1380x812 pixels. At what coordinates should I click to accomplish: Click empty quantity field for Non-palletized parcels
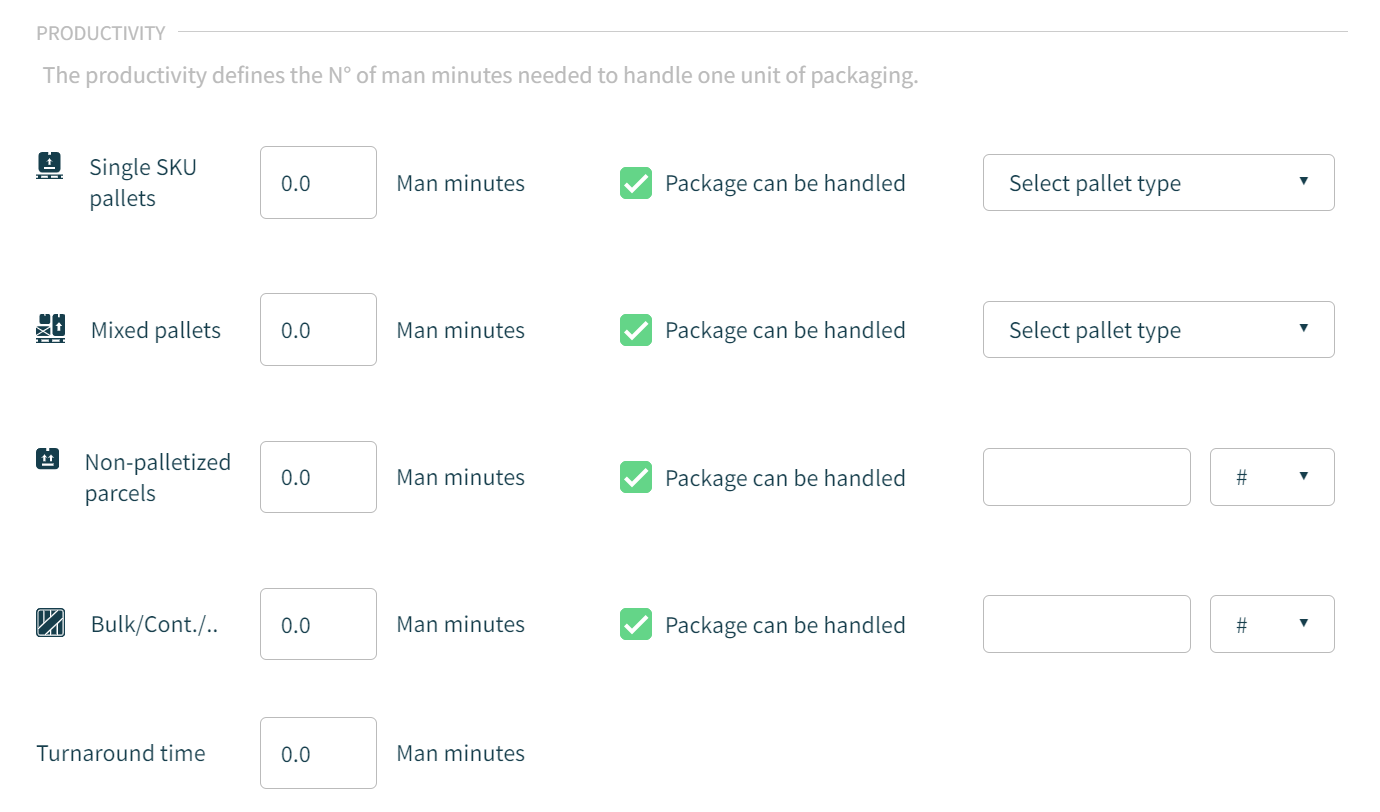[x=1087, y=477]
